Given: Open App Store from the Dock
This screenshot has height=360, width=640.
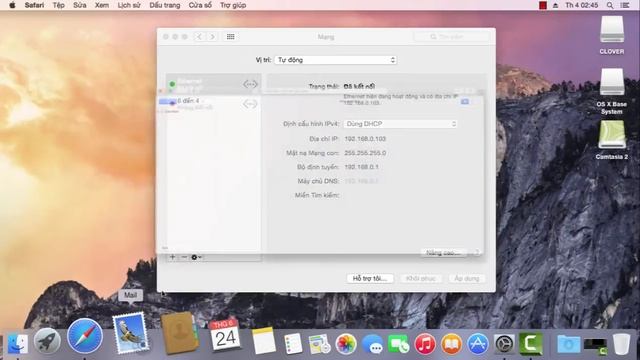Looking at the screenshot, I should (x=478, y=344).
